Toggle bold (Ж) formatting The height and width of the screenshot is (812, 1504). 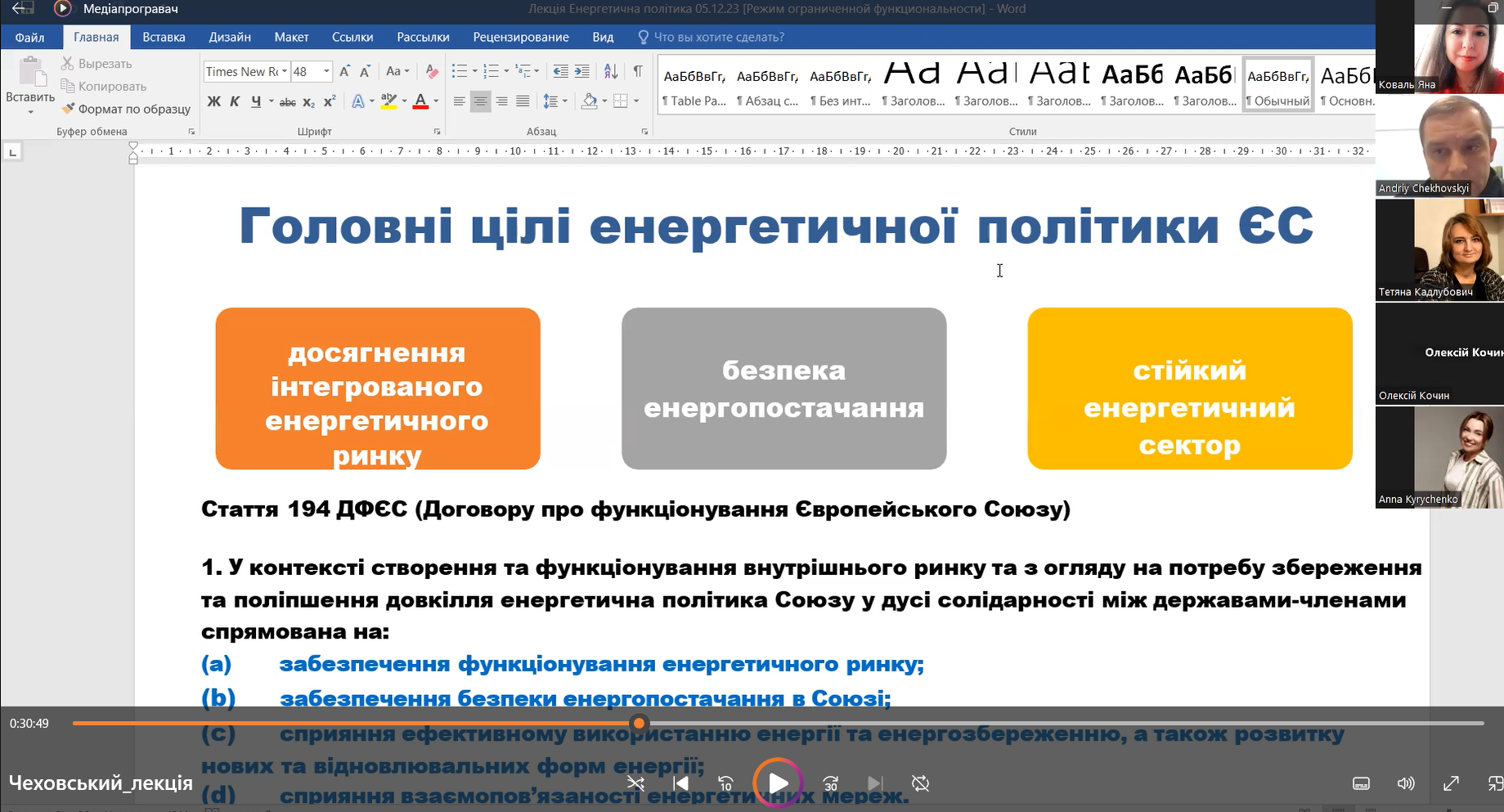[x=213, y=101]
